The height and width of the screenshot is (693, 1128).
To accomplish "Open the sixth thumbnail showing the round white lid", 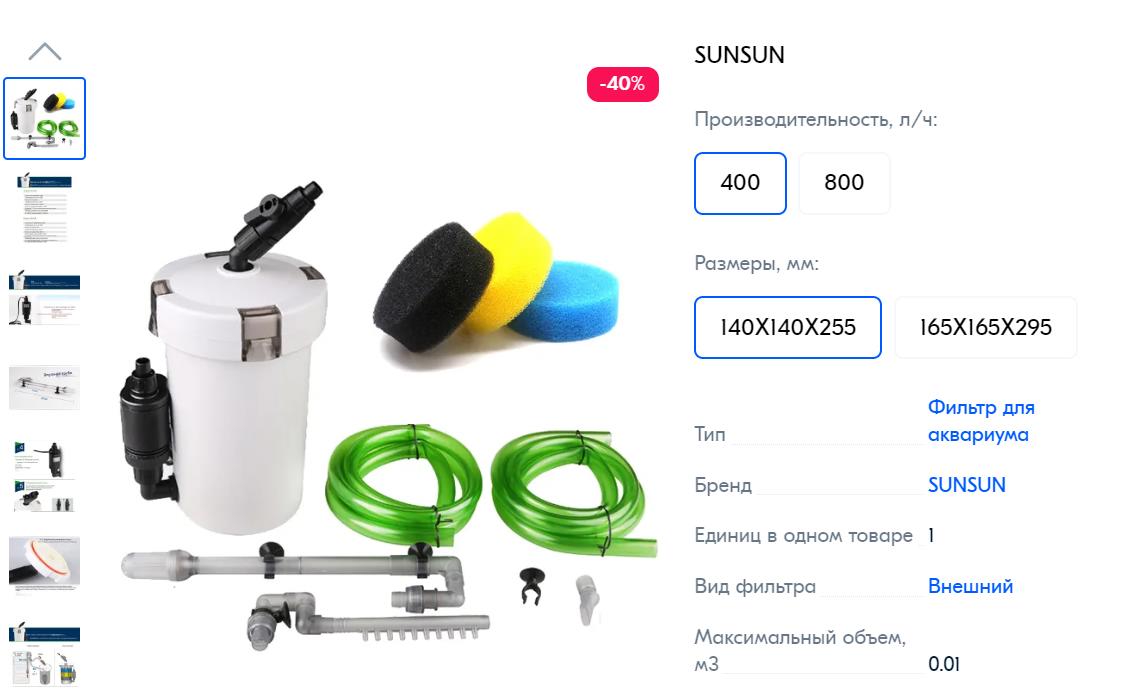I will (45, 566).
